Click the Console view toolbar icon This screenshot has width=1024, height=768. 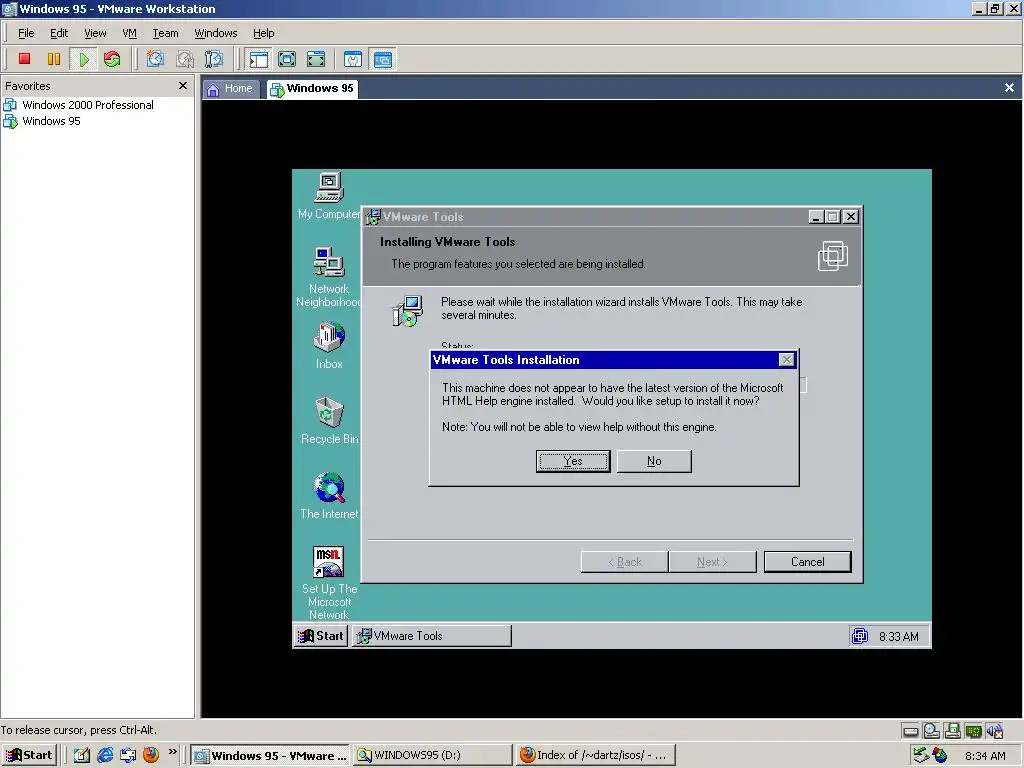(382, 59)
